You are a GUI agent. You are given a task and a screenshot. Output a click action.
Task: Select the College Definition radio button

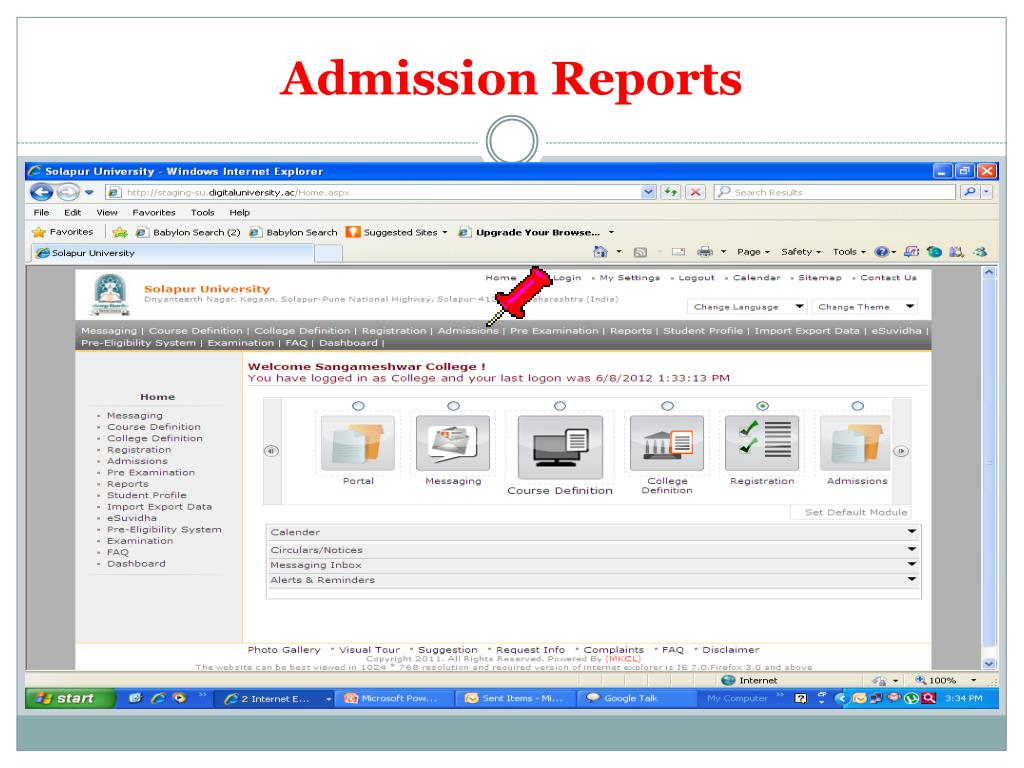[667, 406]
